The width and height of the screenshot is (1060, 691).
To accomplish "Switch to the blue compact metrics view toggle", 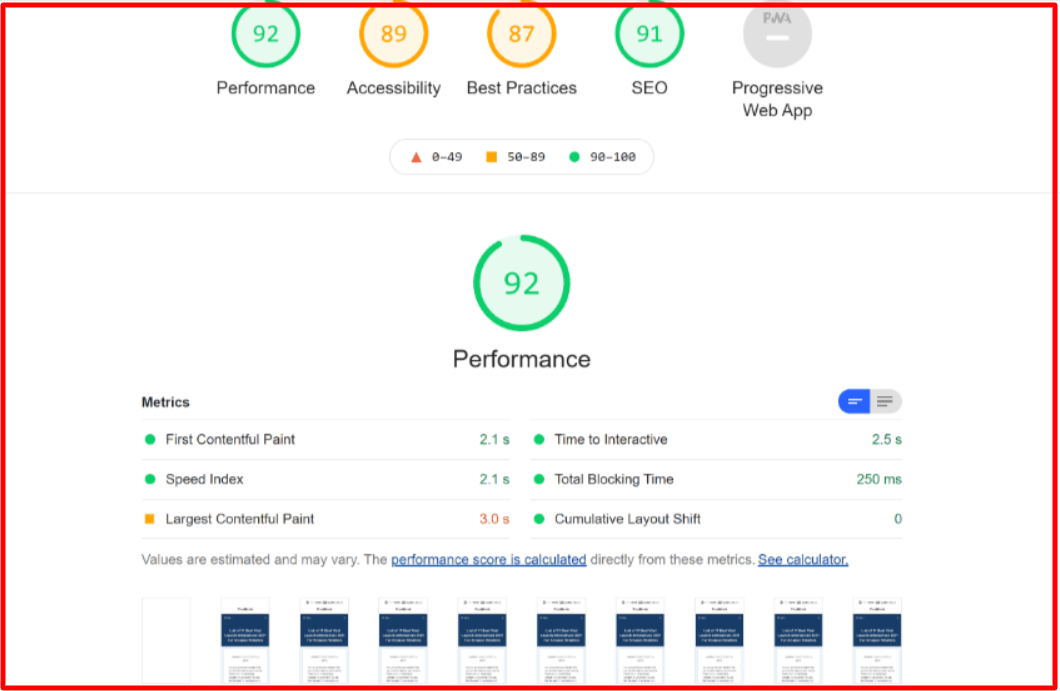I will (x=855, y=402).
